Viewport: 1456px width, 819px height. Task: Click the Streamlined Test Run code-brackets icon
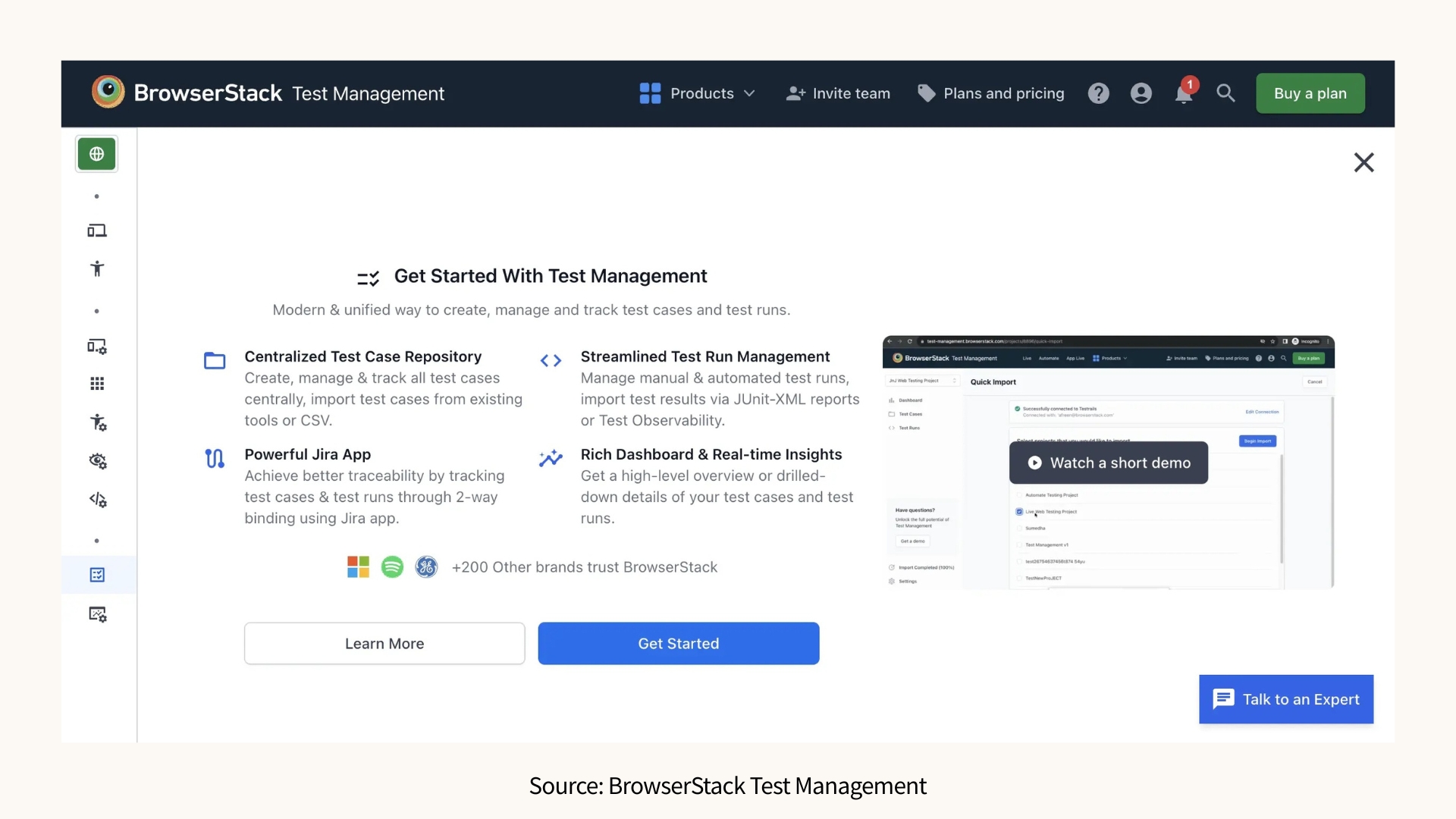(551, 361)
